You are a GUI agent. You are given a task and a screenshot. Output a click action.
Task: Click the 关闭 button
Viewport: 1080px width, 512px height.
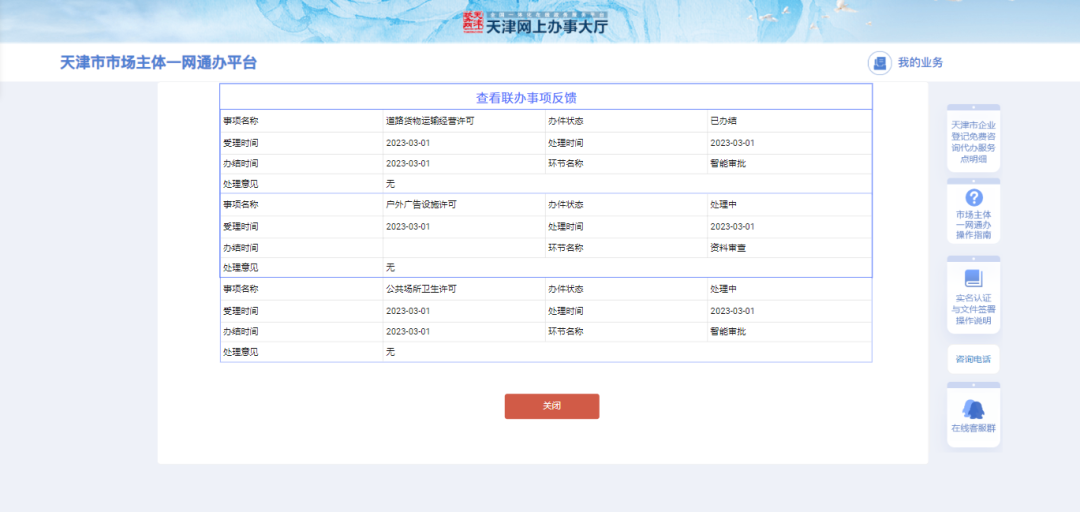point(552,406)
